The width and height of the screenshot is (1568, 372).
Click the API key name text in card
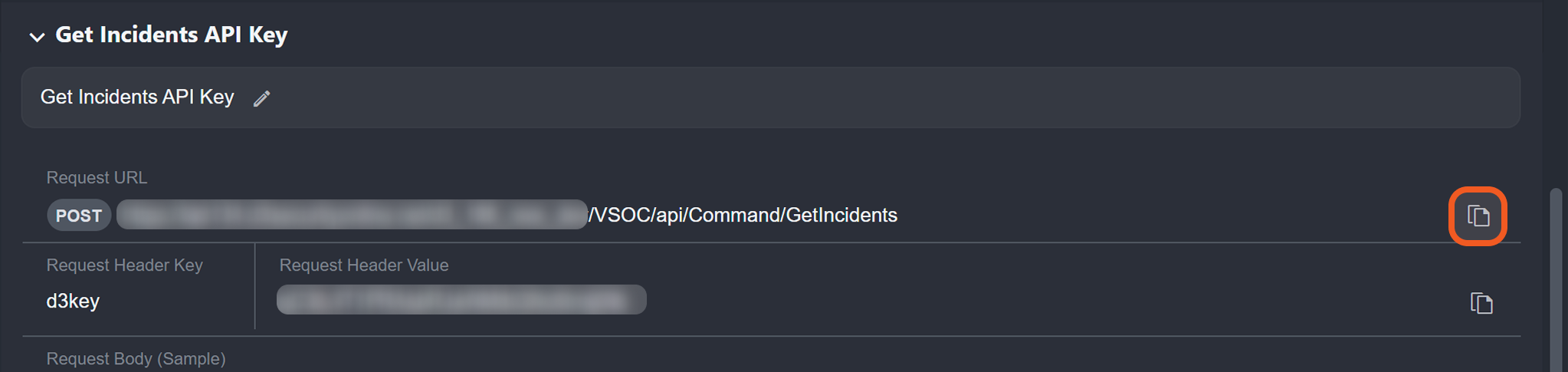point(137,97)
